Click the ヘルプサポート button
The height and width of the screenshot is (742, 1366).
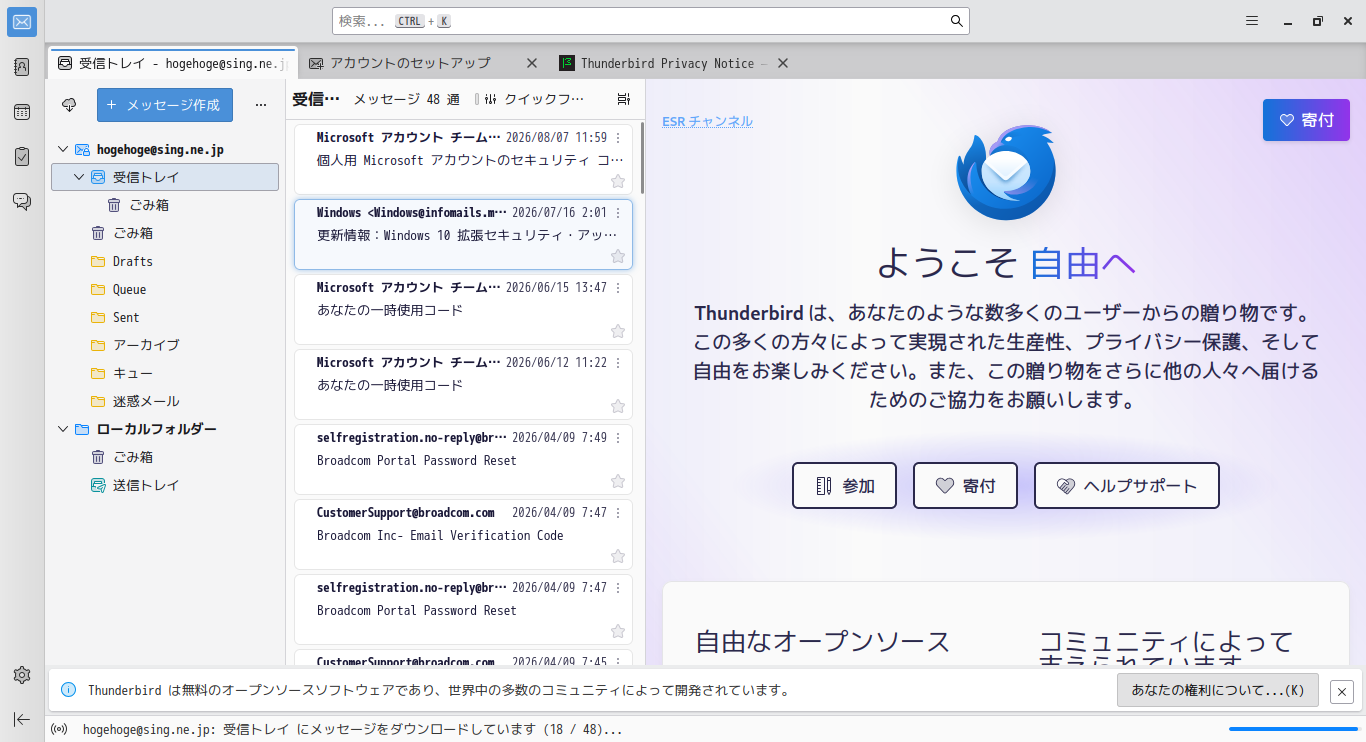click(1127, 486)
